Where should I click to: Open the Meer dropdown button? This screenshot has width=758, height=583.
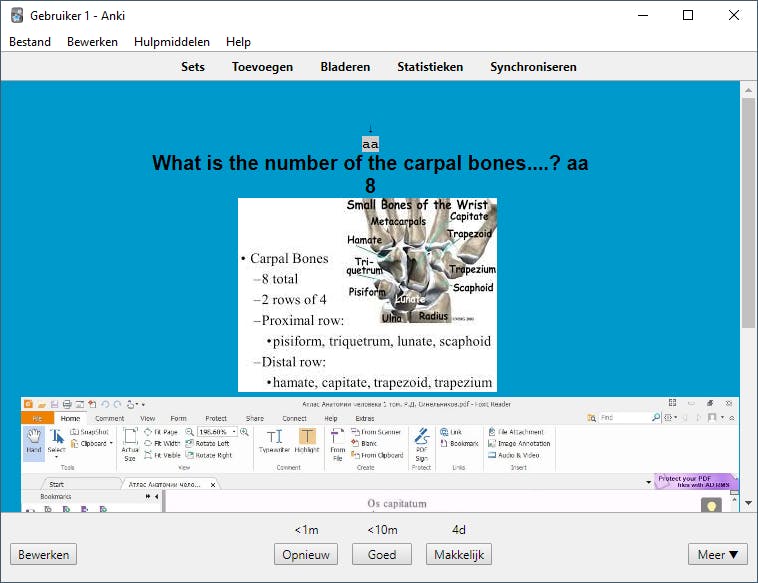tap(717, 554)
